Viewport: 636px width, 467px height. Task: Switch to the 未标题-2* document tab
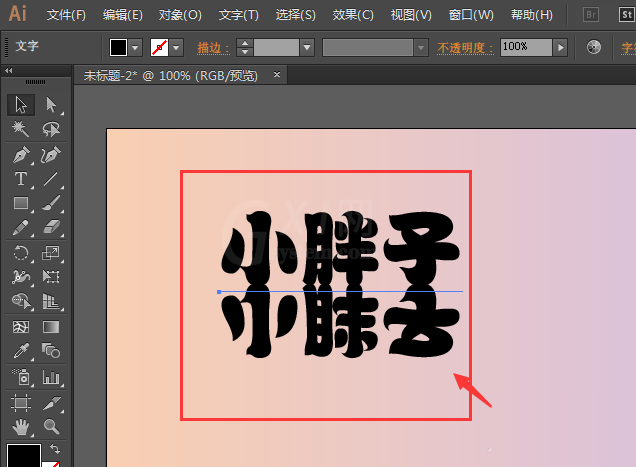170,75
